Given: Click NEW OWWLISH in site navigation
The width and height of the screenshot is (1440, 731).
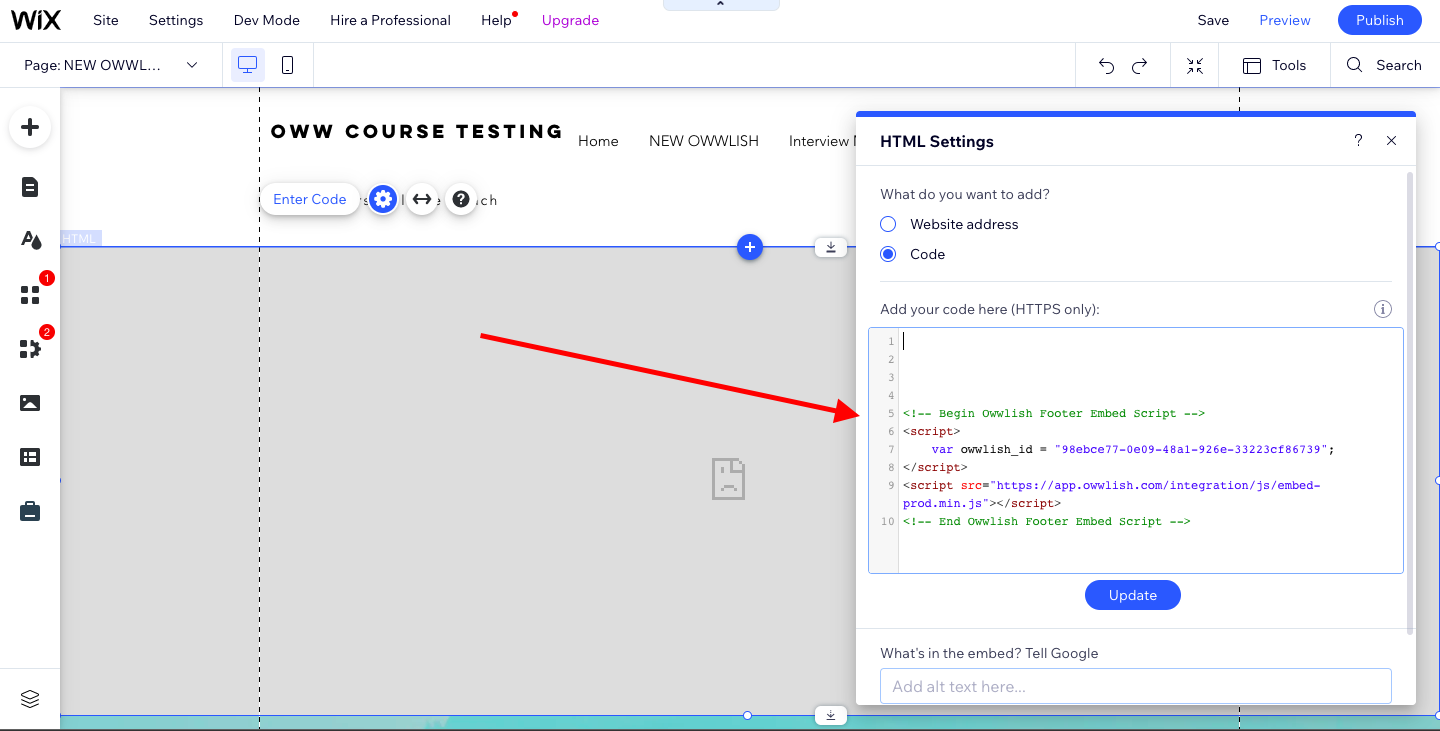Looking at the screenshot, I should tap(704, 141).
